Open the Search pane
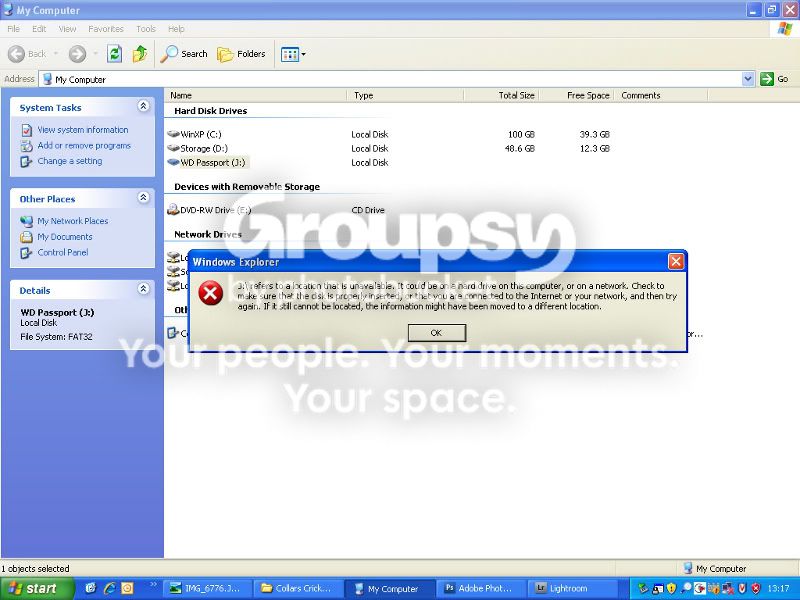 [x=184, y=54]
